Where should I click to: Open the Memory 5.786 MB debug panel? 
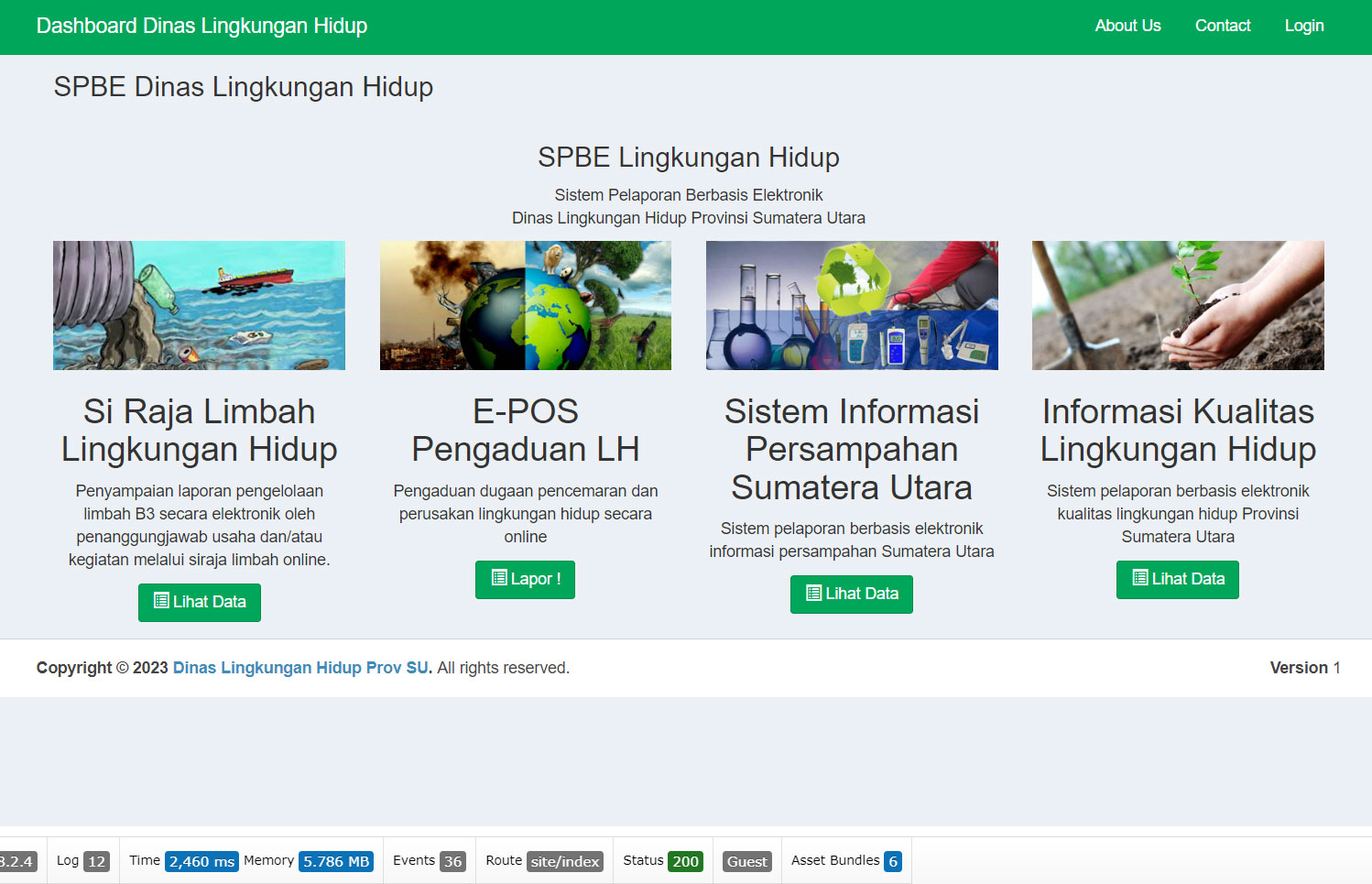tap(308, 861)
